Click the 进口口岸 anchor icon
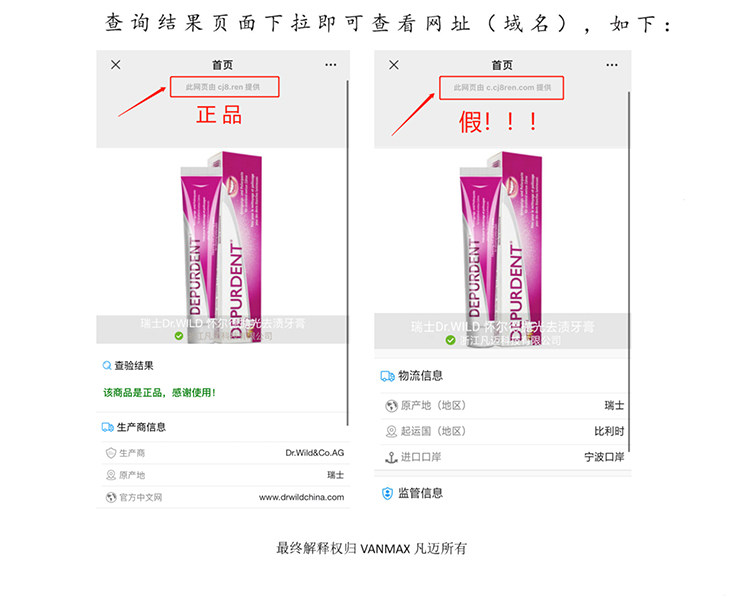The image size is (750, 597). (391, 457)
